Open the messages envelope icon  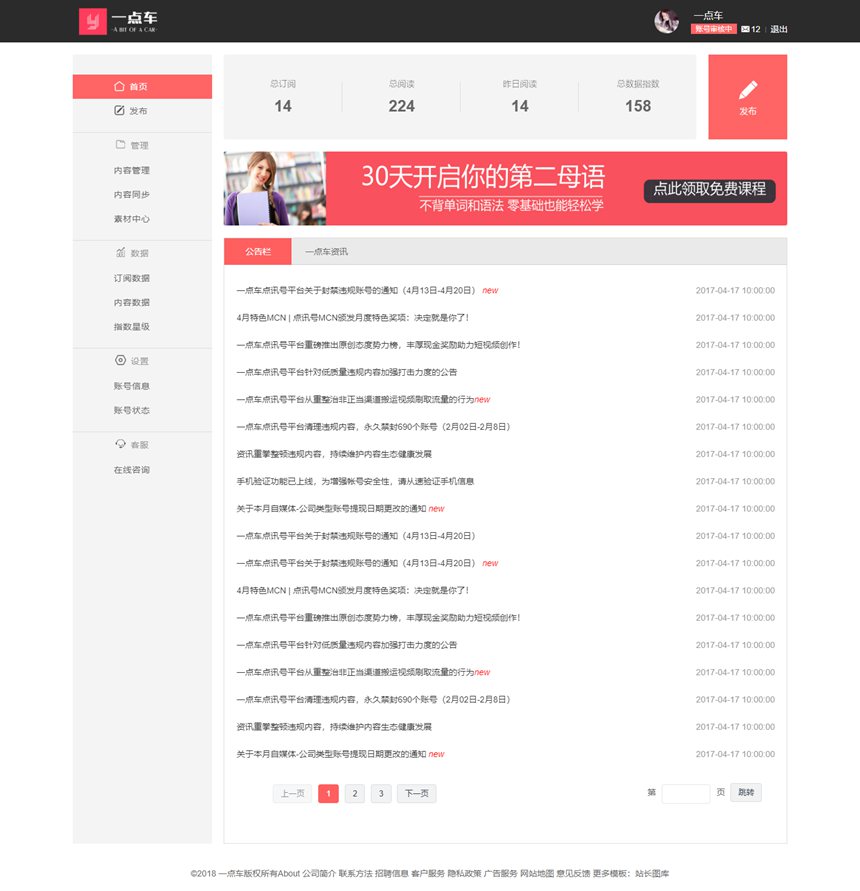point(745,29)
